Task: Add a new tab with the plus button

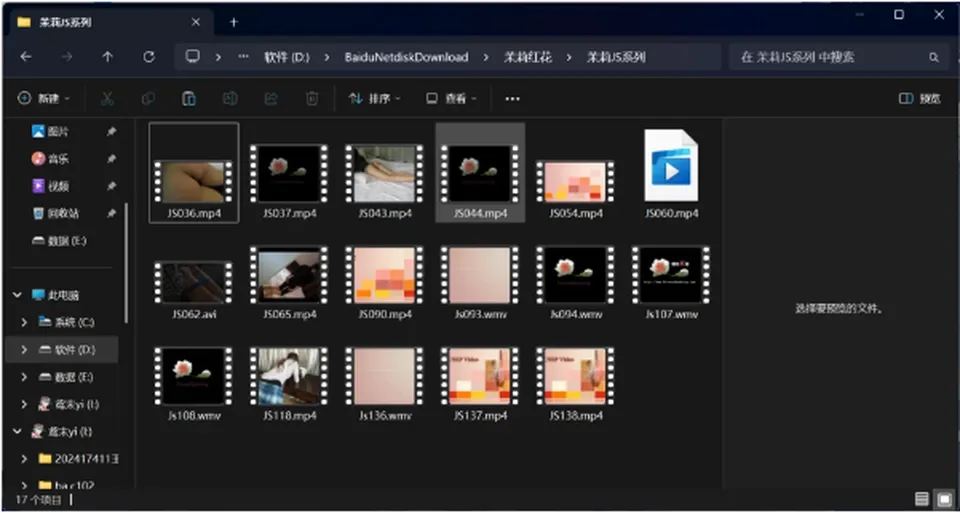Action: (233, 22)
